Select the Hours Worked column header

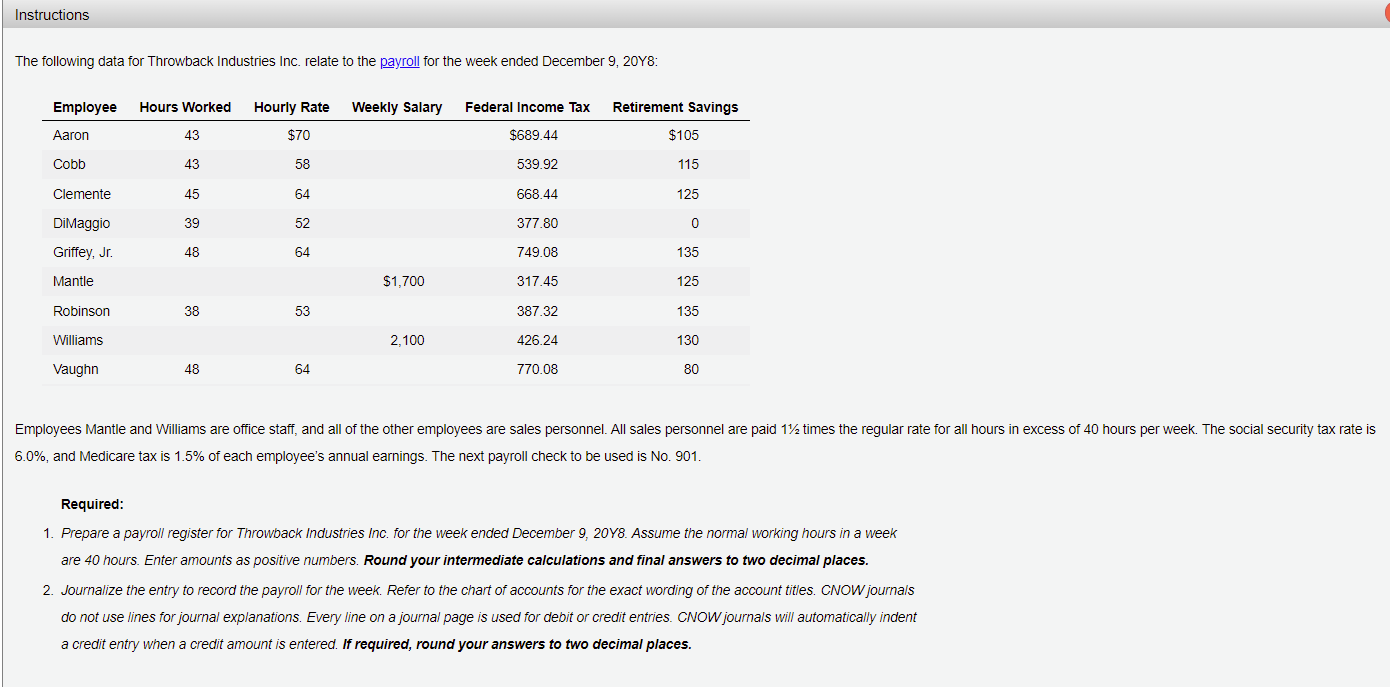click(185, 107)
